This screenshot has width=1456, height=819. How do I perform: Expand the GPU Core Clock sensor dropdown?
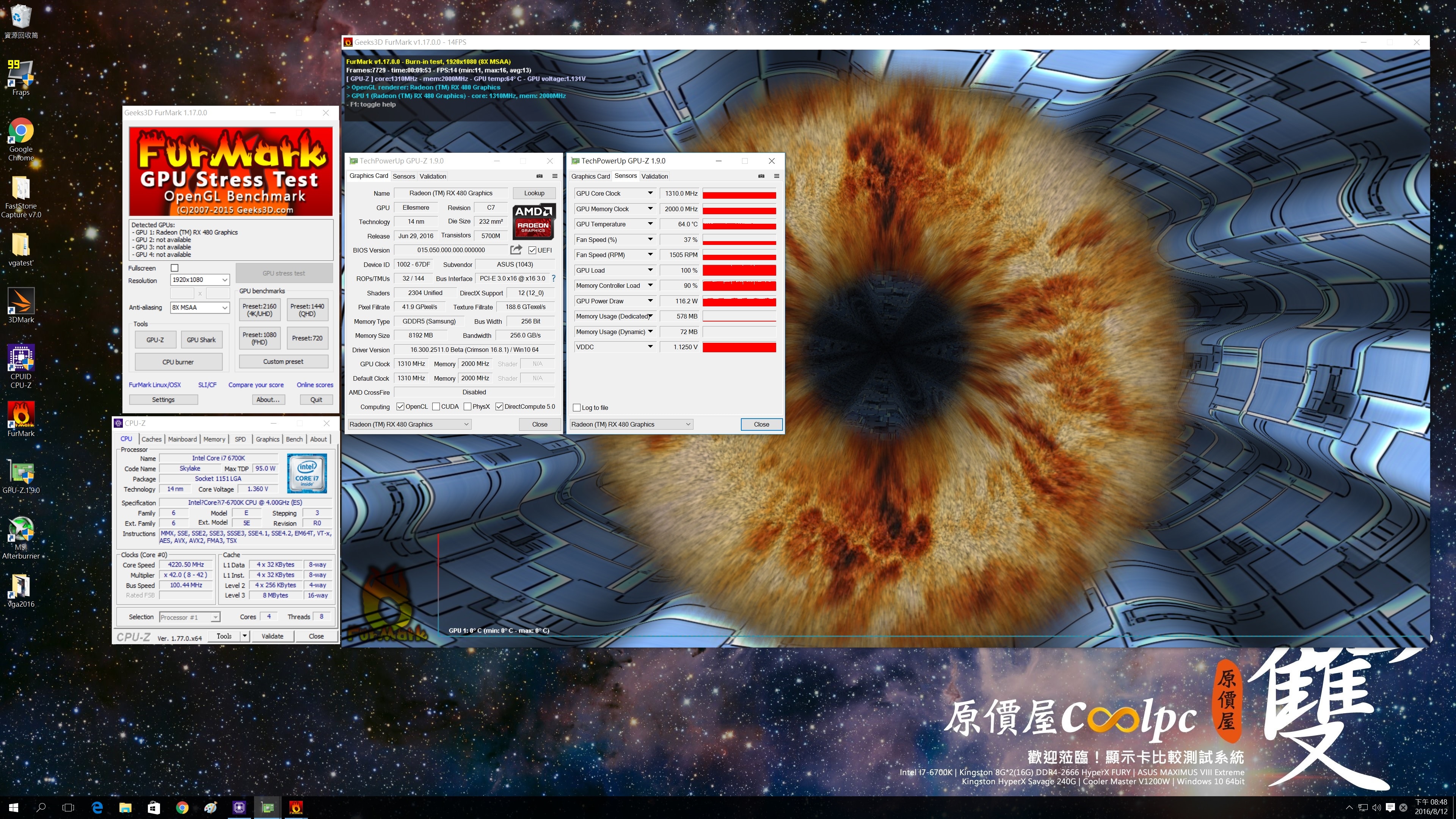(x=650, y=193)
